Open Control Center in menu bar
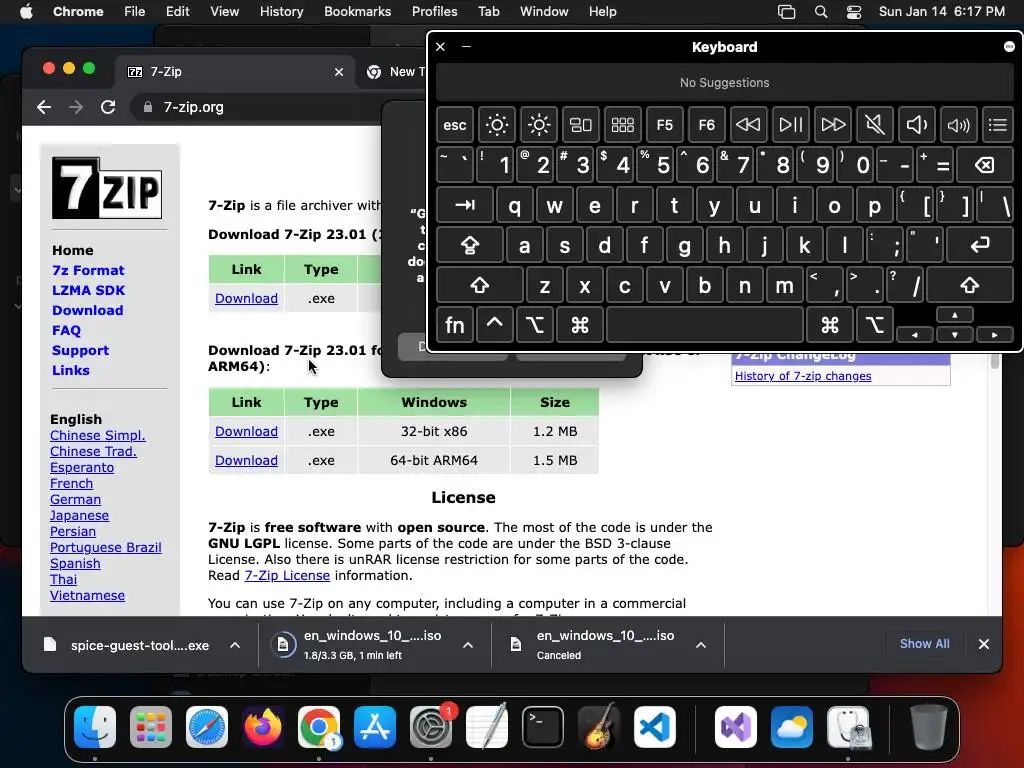This screenshot has width=1024, height=768. point(854,12)
